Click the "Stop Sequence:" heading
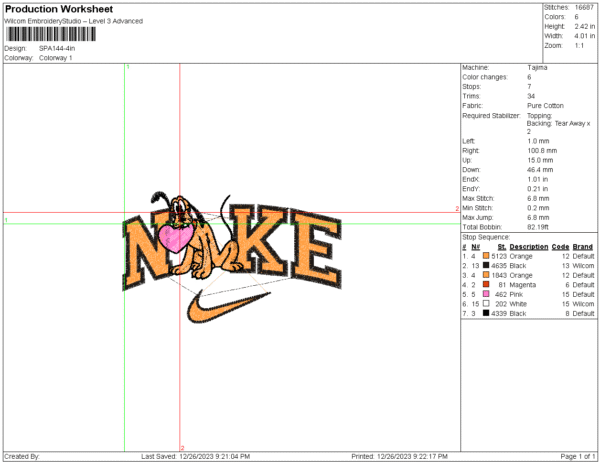The height and width of the screenshot is (464, 600). tap(486, 237)
